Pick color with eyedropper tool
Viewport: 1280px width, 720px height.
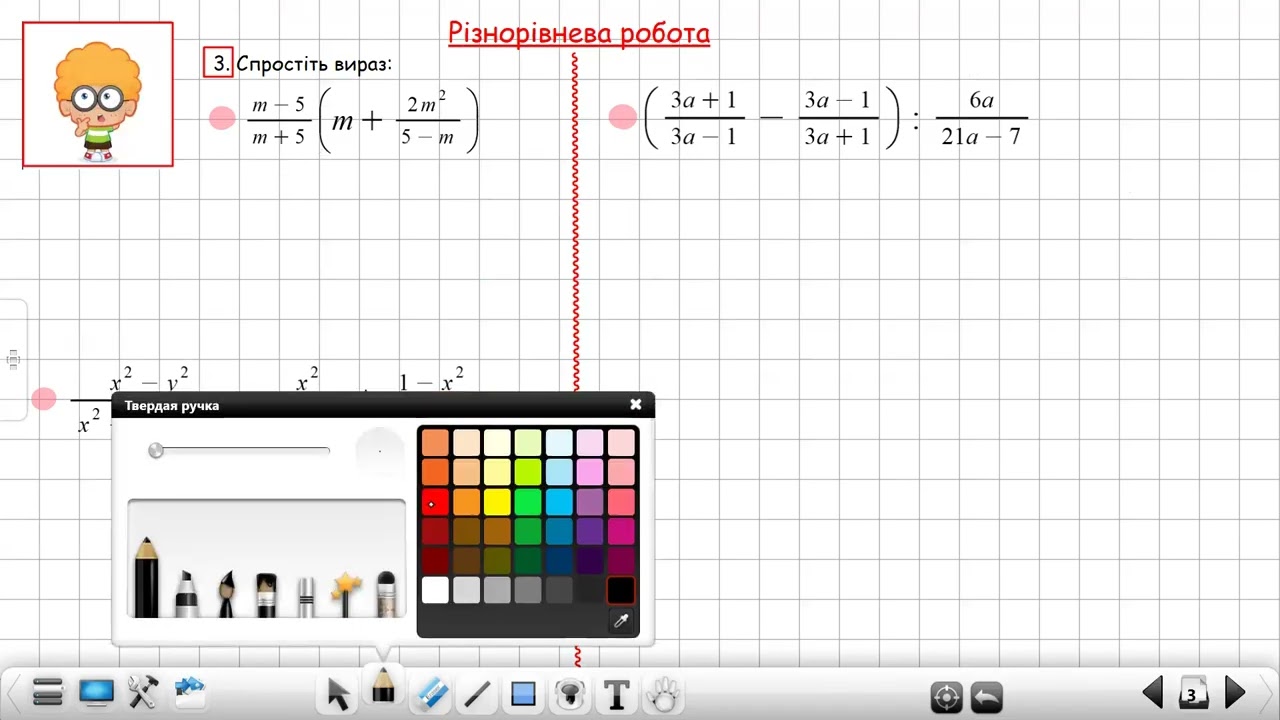[621, 621]
